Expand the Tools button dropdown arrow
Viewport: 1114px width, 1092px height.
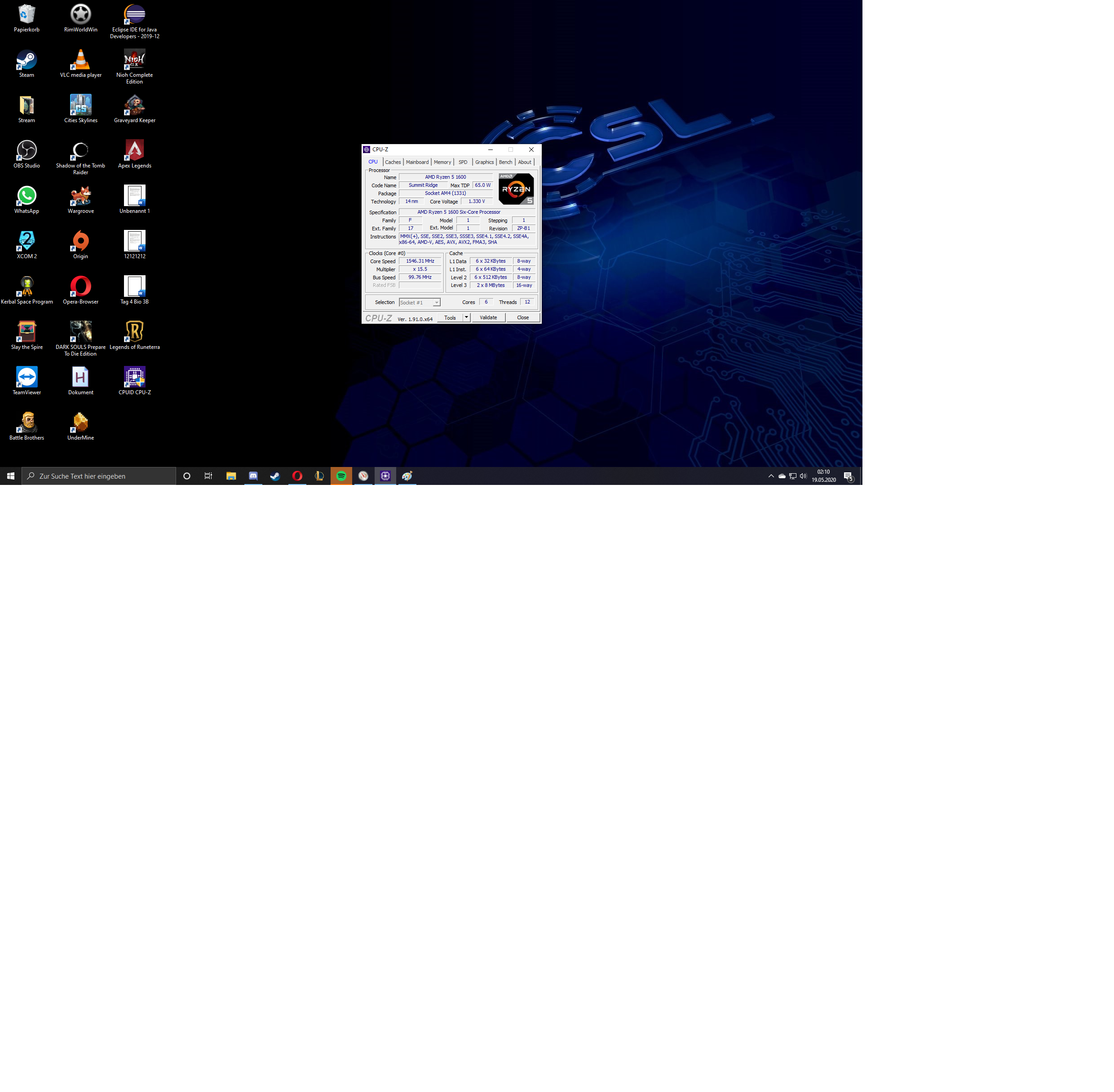click(466, 317)
